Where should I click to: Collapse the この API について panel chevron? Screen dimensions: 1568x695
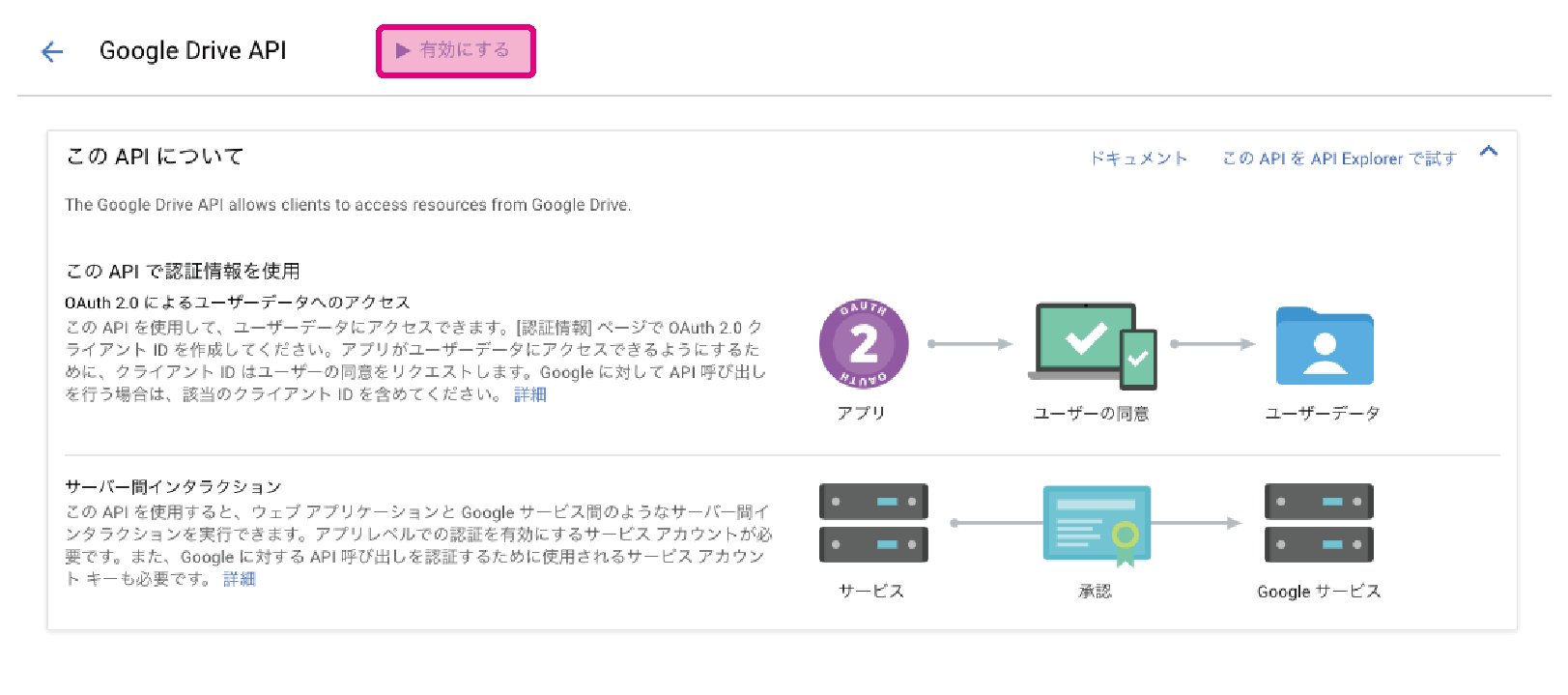coord(1489,151)
